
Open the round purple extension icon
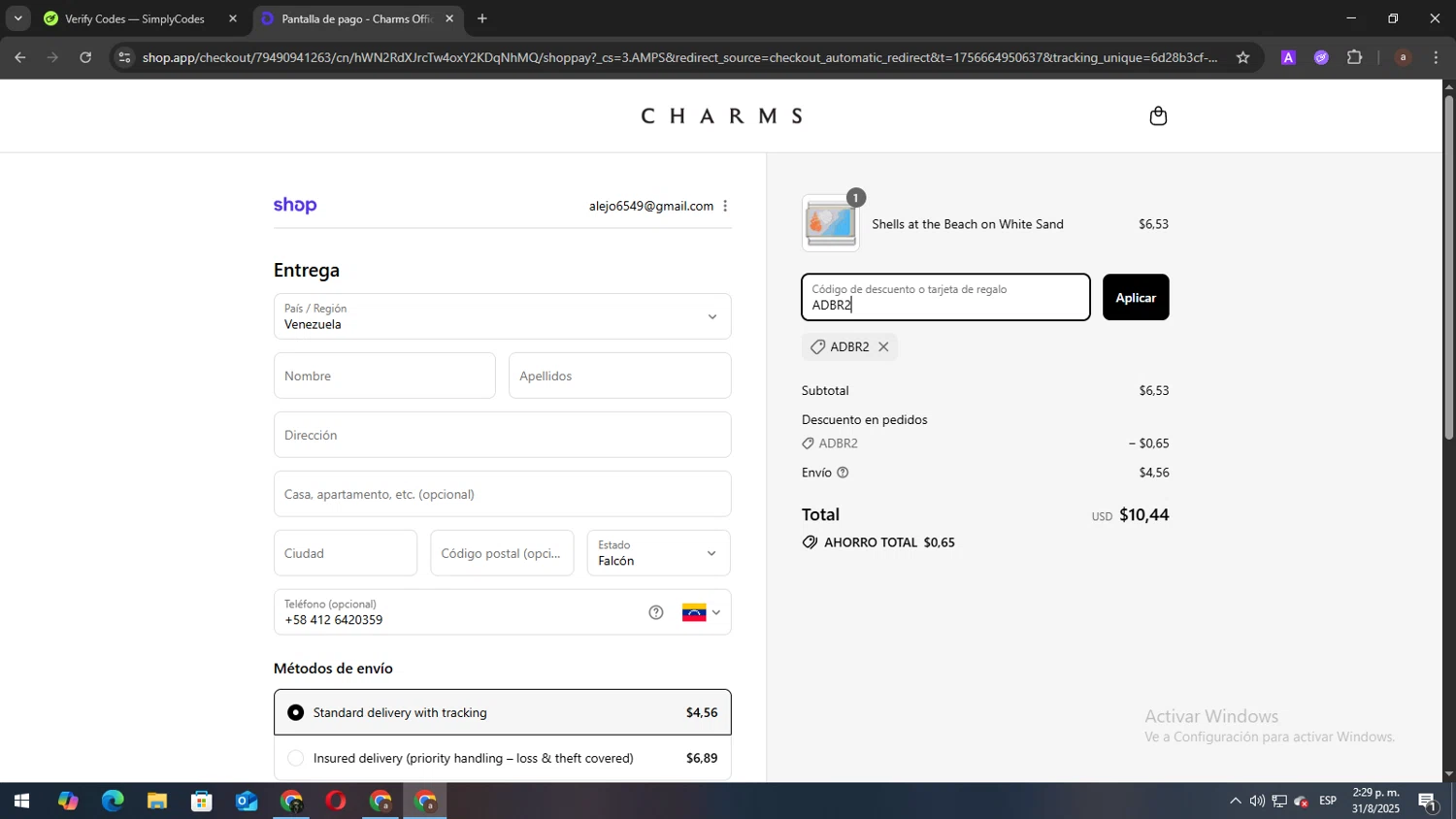click(x=1321, y=57)
